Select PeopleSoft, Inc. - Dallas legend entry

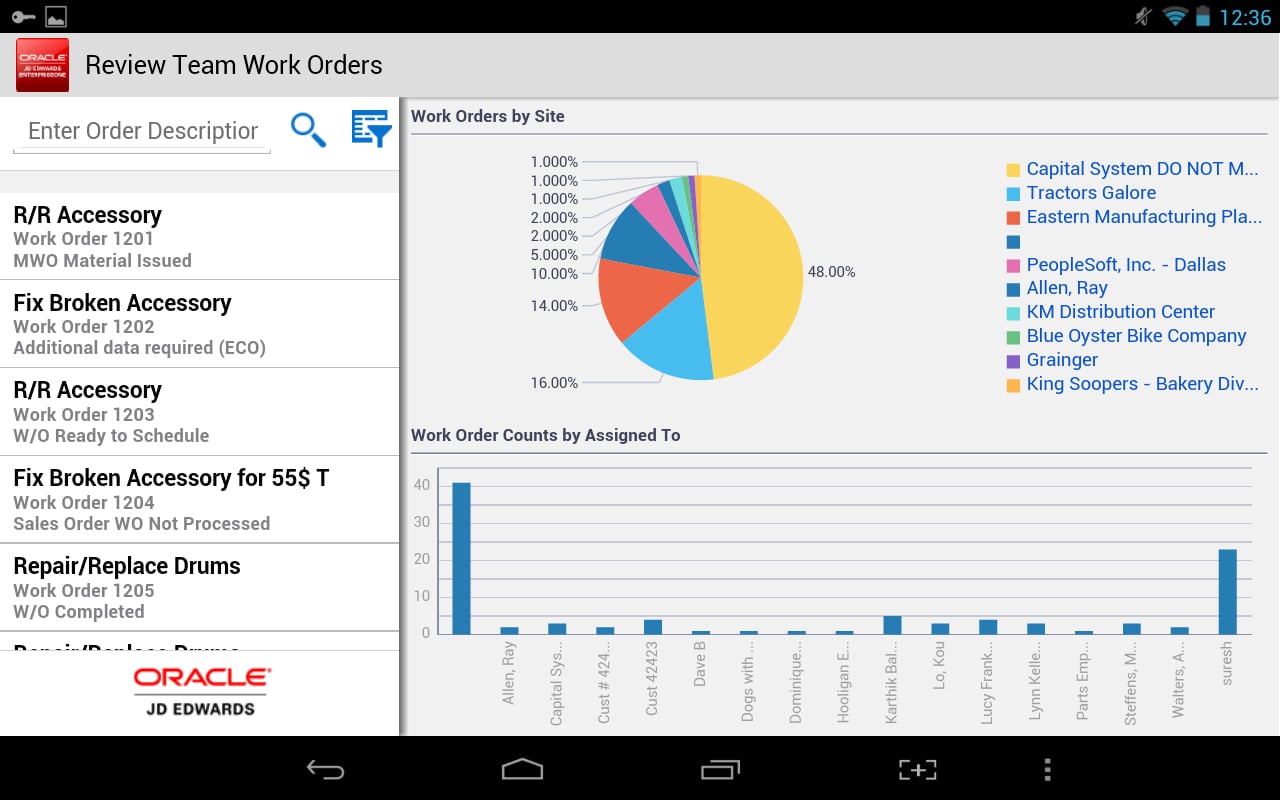click(x=1126, y=265)
